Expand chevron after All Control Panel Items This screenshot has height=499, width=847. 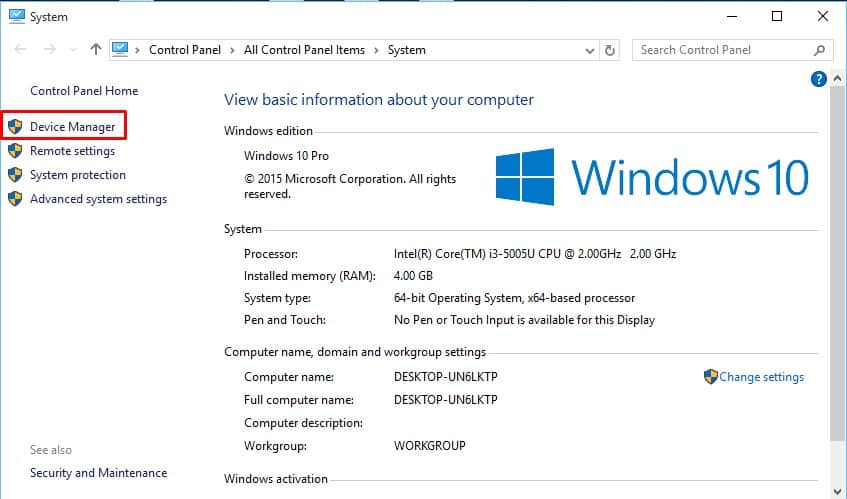[377, 51]
